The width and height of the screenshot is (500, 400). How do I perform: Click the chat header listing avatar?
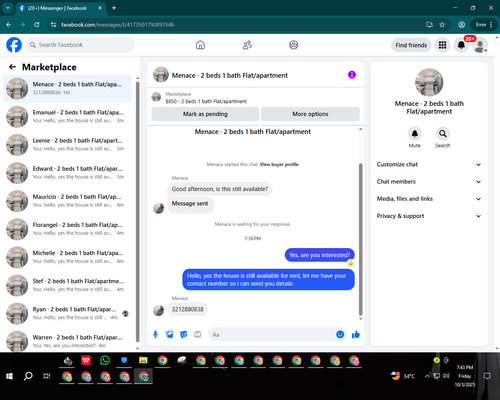coord(161,75)
